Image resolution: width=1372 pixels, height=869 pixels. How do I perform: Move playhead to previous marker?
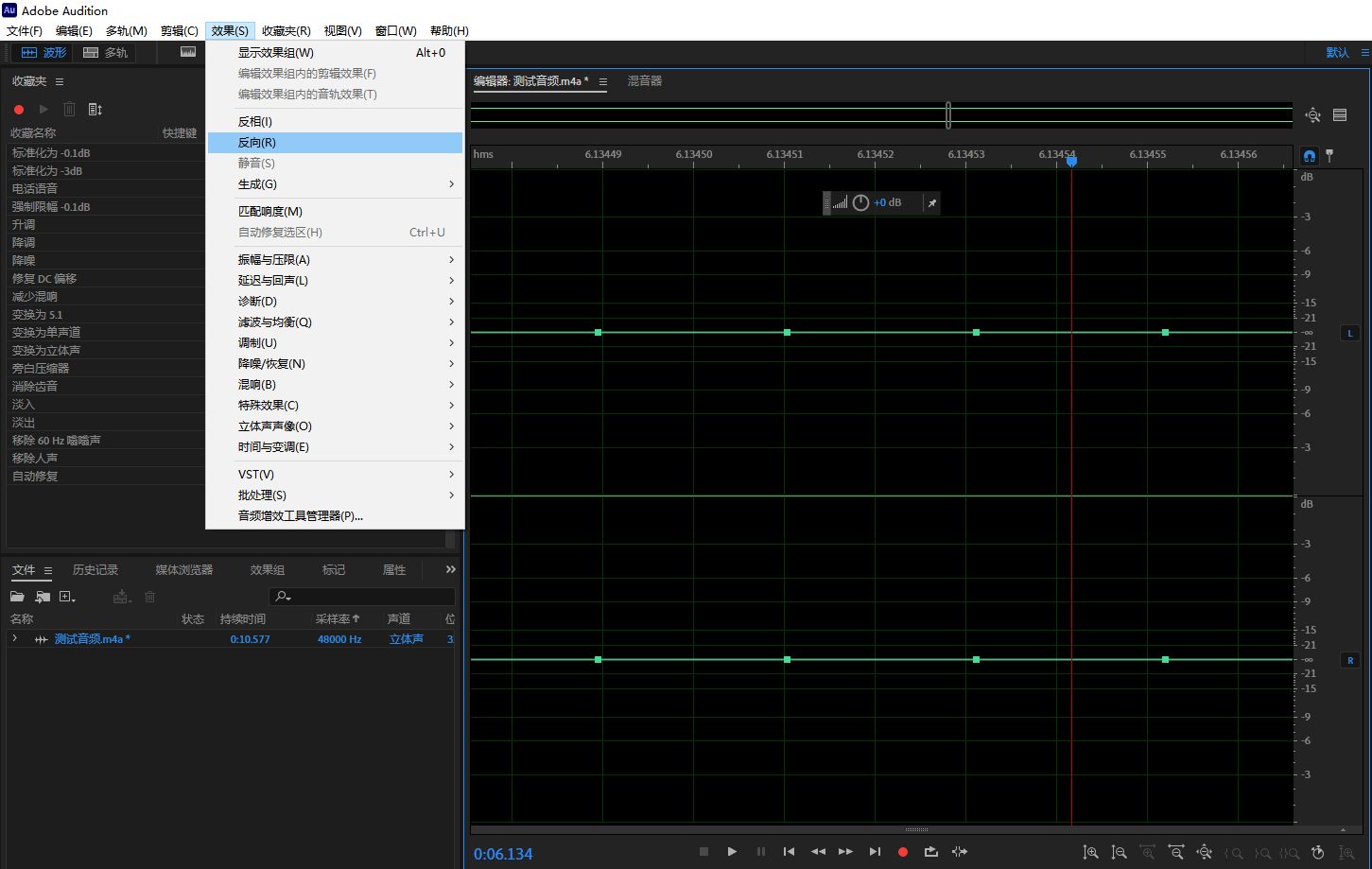(x=789, y=852)
